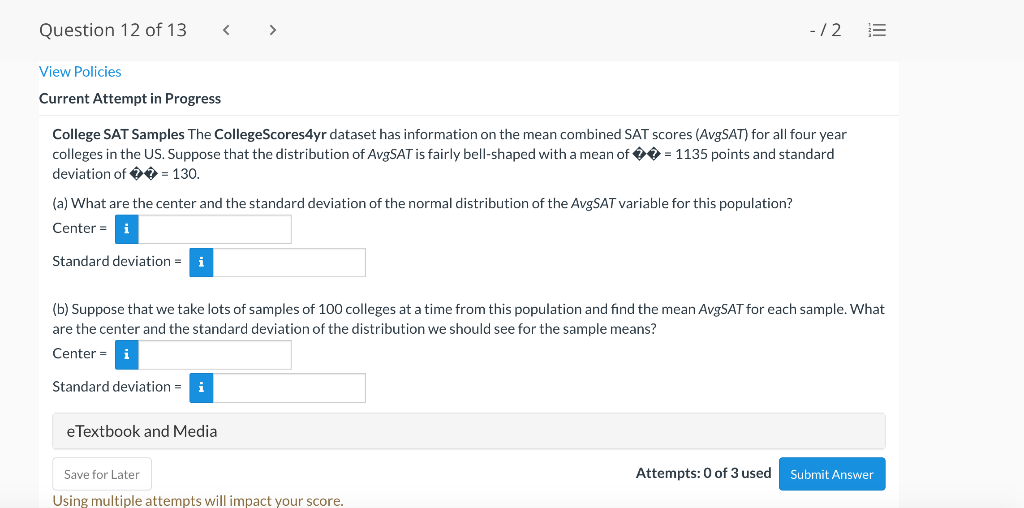The width and height of the screenshot is (1024, 508).
Task: Click the Current Attempt in Progress label
Action: coord(130,98)
